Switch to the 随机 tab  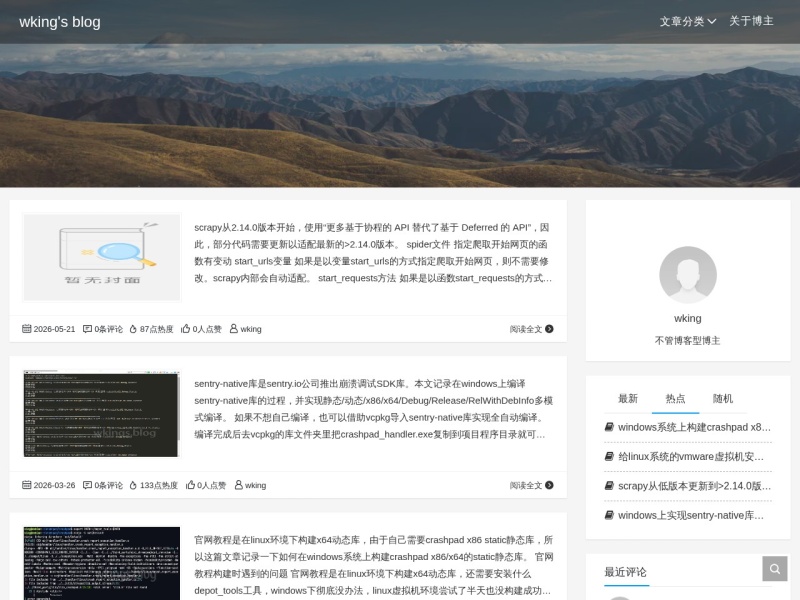coord(723,398)
